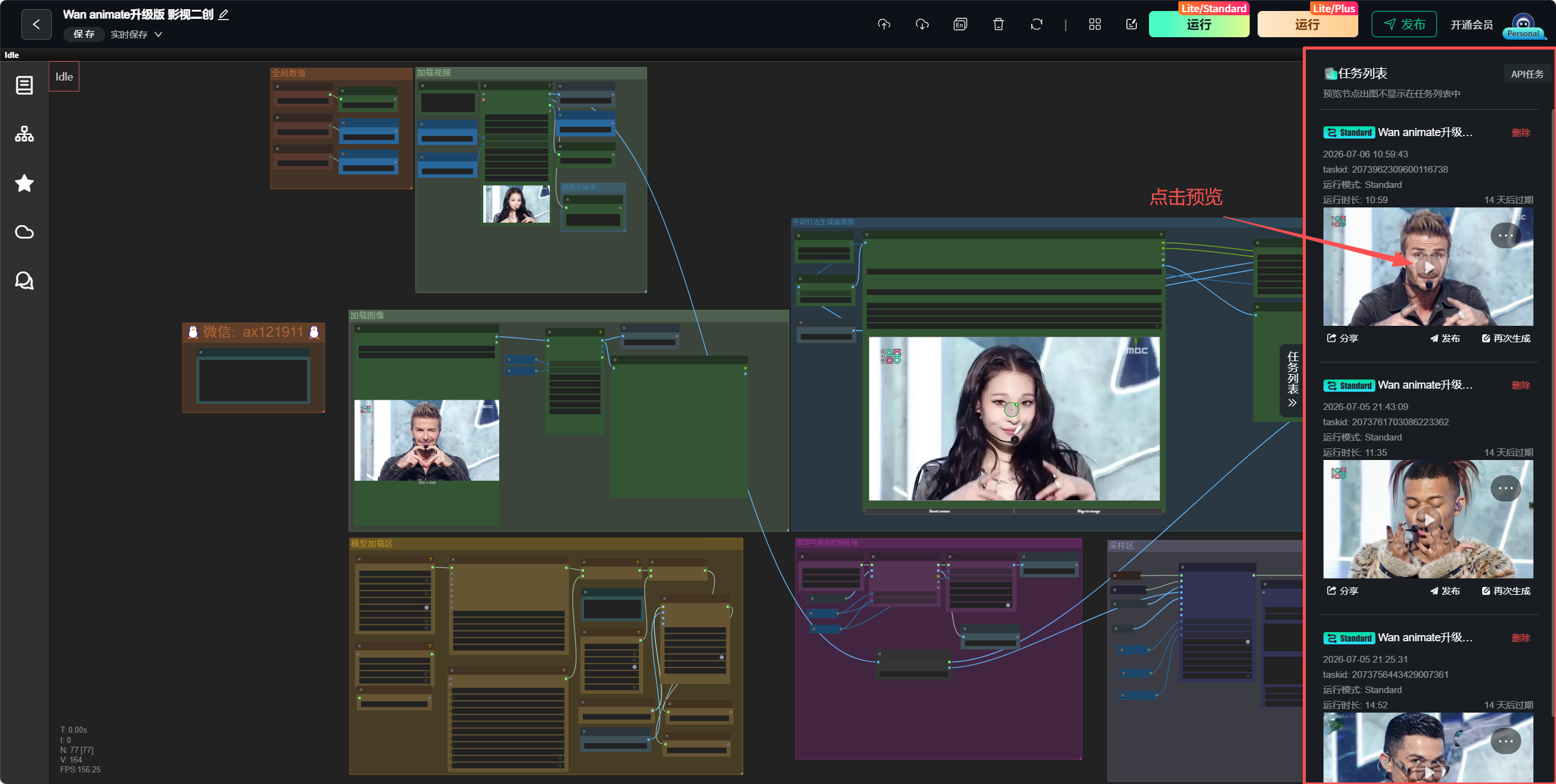This screenshot has width=1556, height=784.
Task: Click the trash delete icon in toolbar
Action: click(998, 24)
